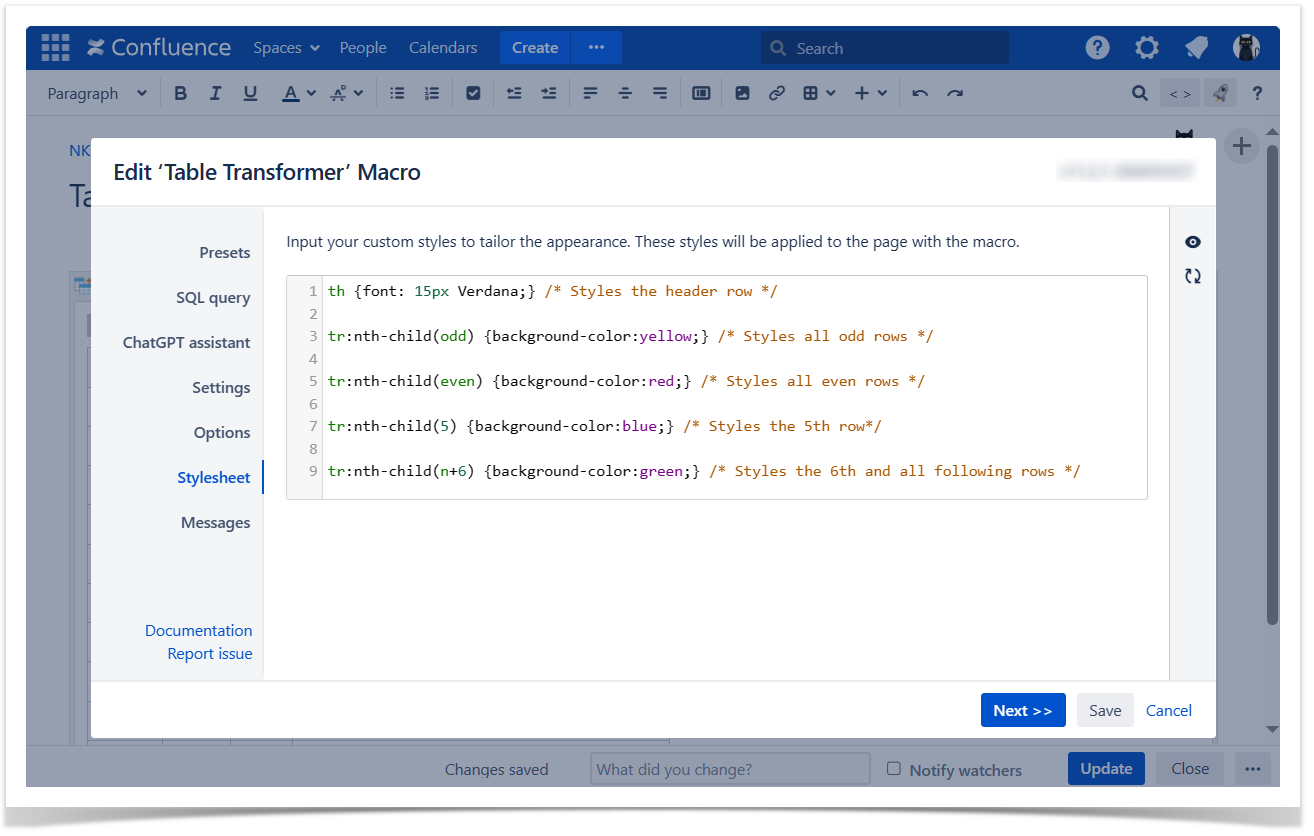
Task: Click the notifications bell icon
Action: point(1196,48)
